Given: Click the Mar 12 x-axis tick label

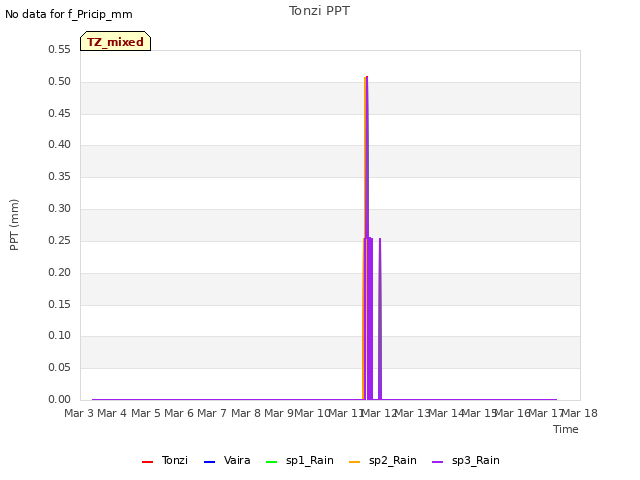Looking at the screenshot, I should pos(379,413).
